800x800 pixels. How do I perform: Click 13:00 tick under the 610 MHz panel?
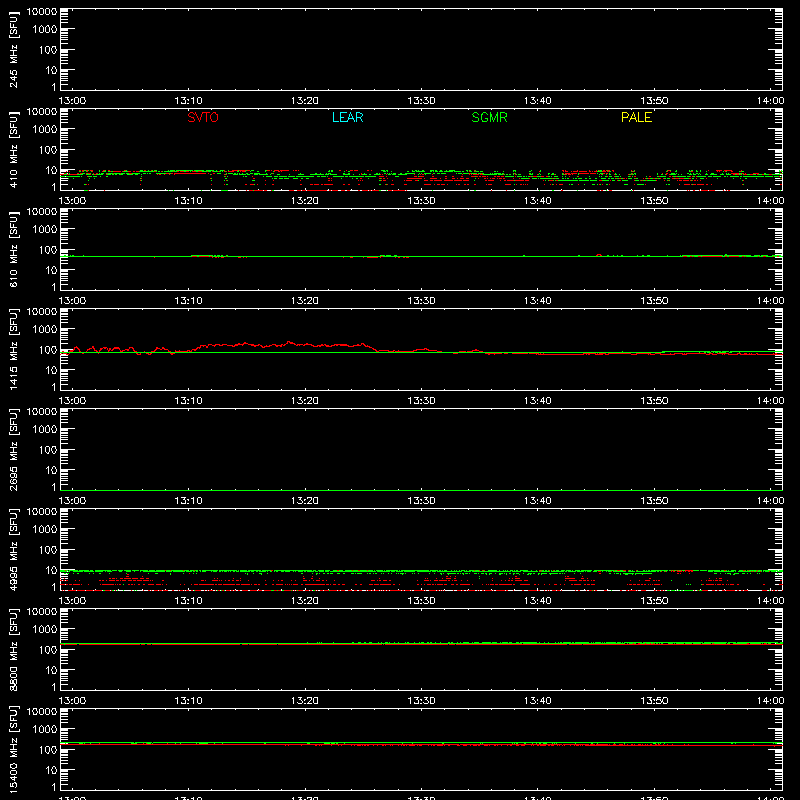(72, 301)
